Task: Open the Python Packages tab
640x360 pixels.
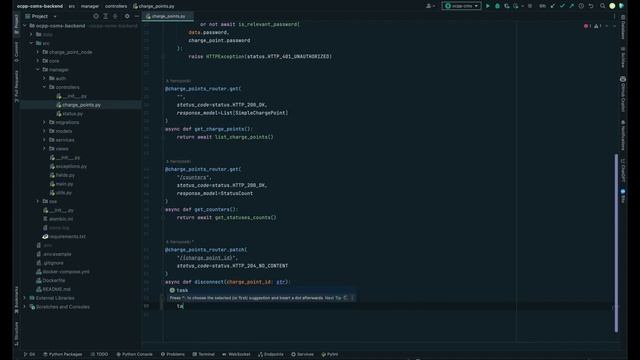Action: click(x=63, y=354)
